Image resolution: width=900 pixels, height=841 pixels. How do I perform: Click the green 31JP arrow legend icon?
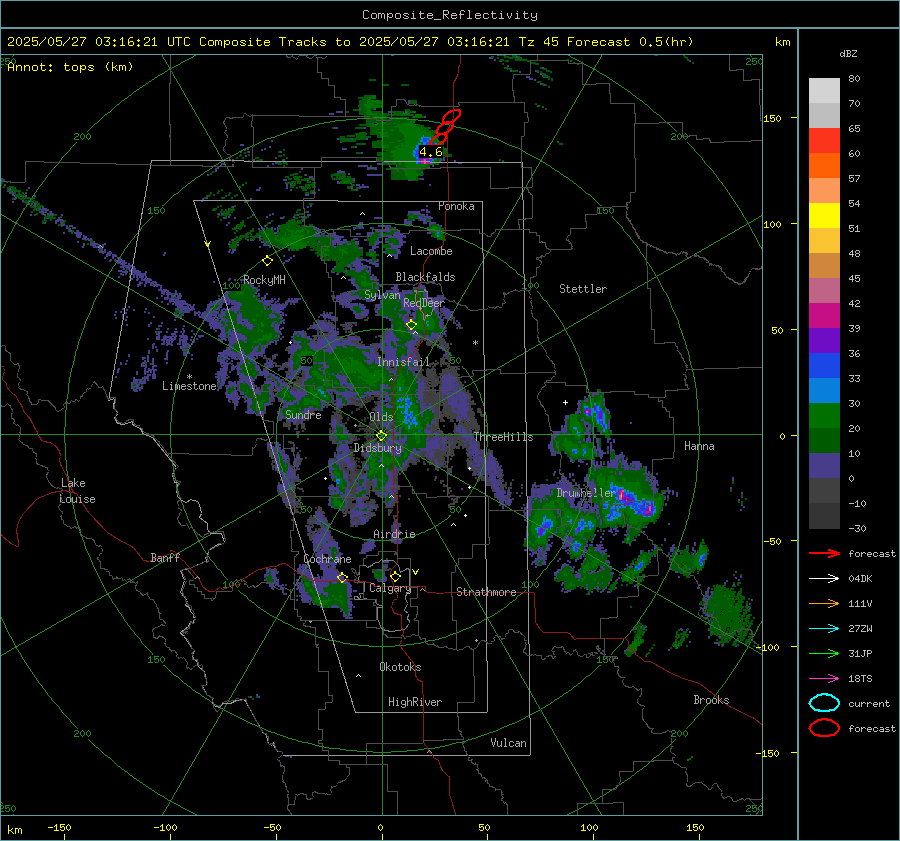click(824, 653)
